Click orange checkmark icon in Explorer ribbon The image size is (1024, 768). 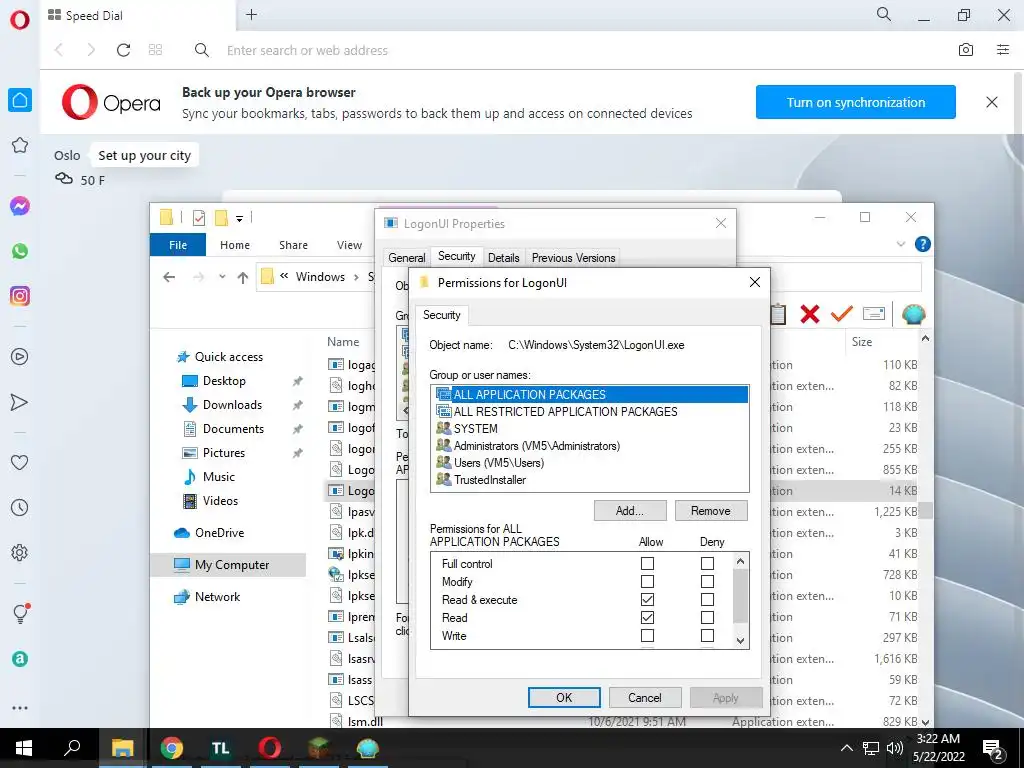841,314
